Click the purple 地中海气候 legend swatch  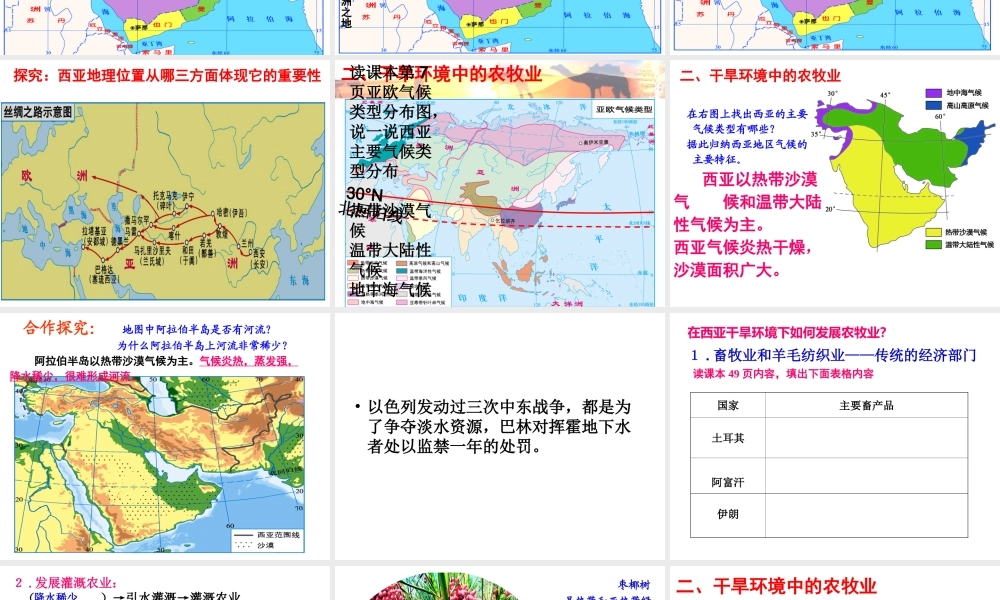pos(933,93)
